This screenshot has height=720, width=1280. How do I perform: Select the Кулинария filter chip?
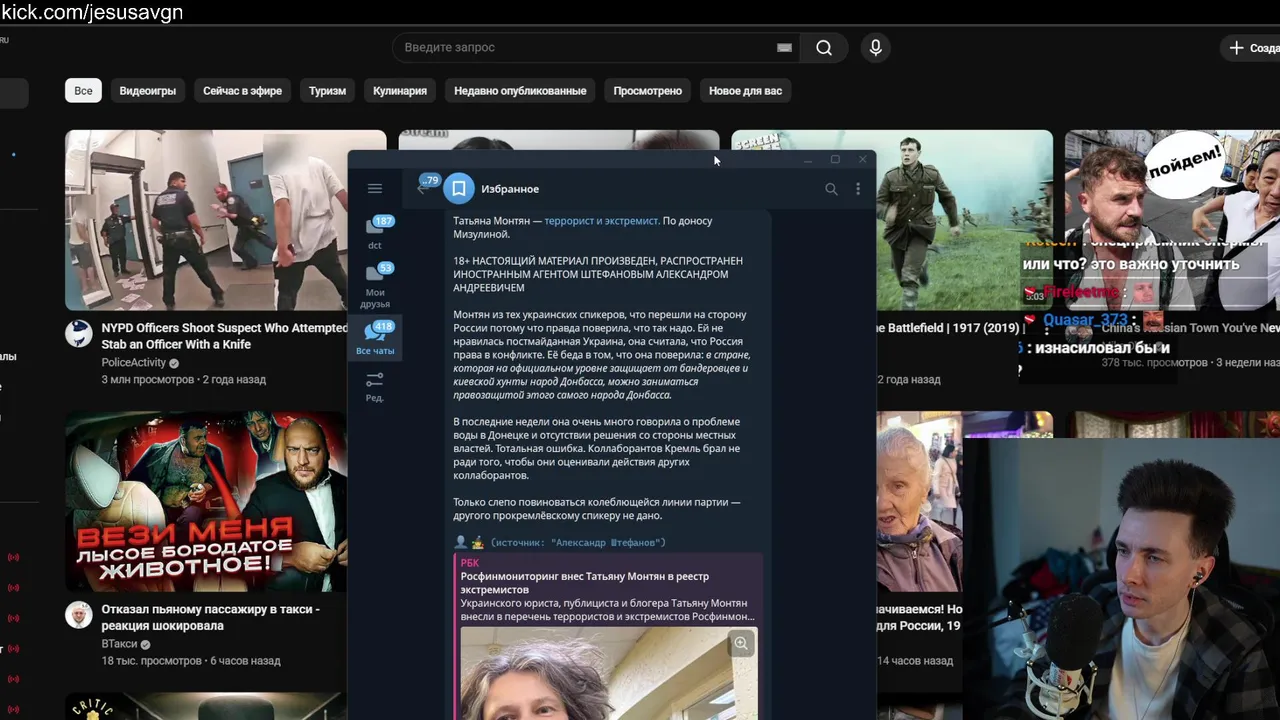pos(400,91)
